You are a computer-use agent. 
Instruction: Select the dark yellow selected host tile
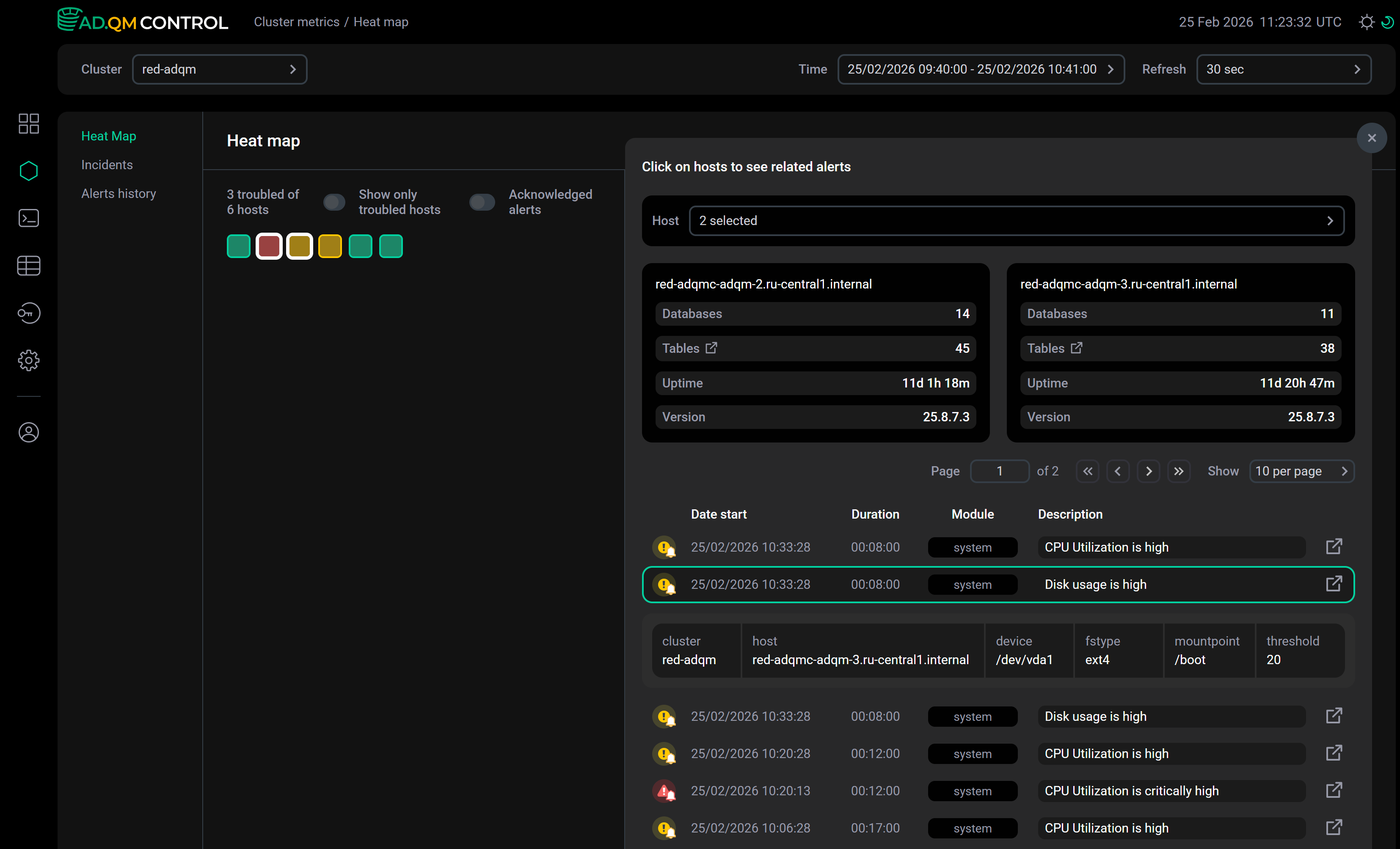click(300, 246)
